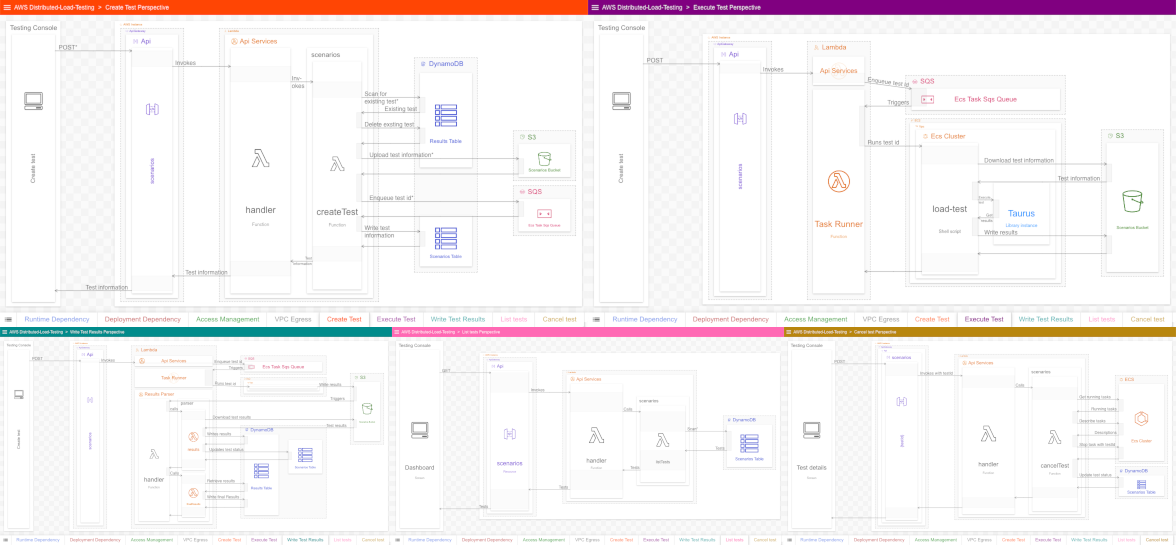
Task: Select API gateway scenarios icon in Create Test diagram
Action: pos(152,110)
